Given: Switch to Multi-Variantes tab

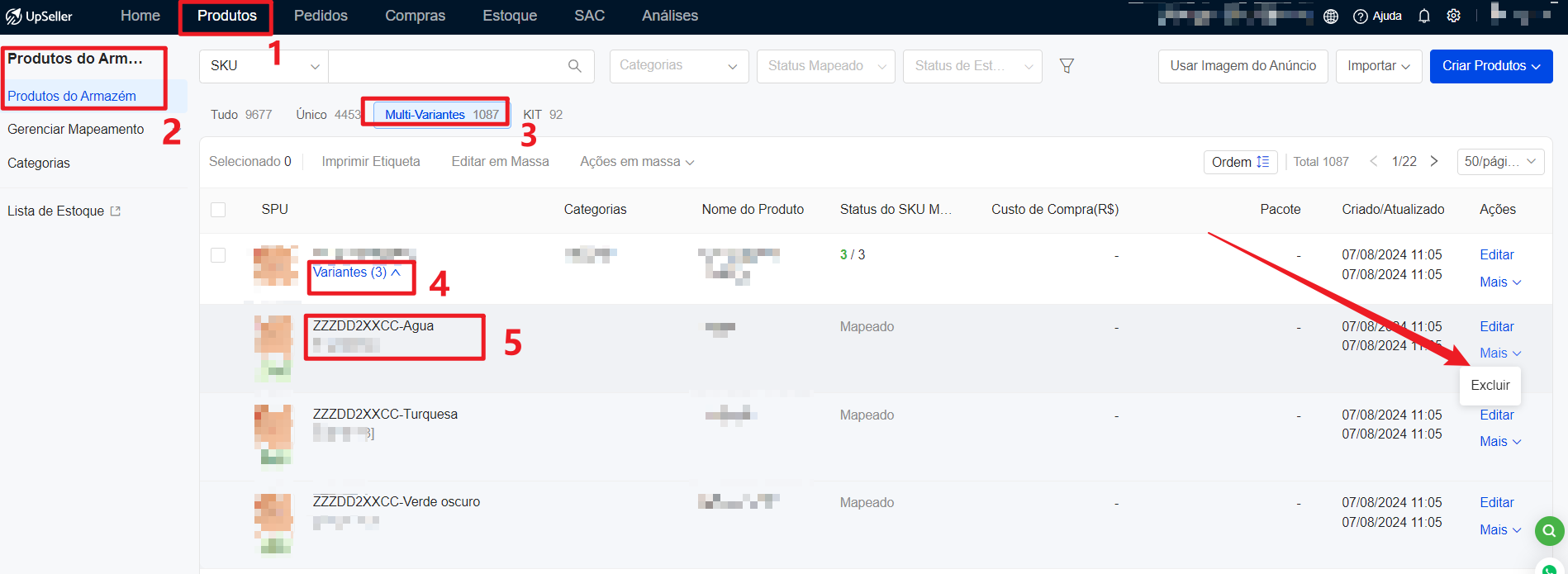Looking at the screenshot, I should pyautogui.click(x=442, y=115).
